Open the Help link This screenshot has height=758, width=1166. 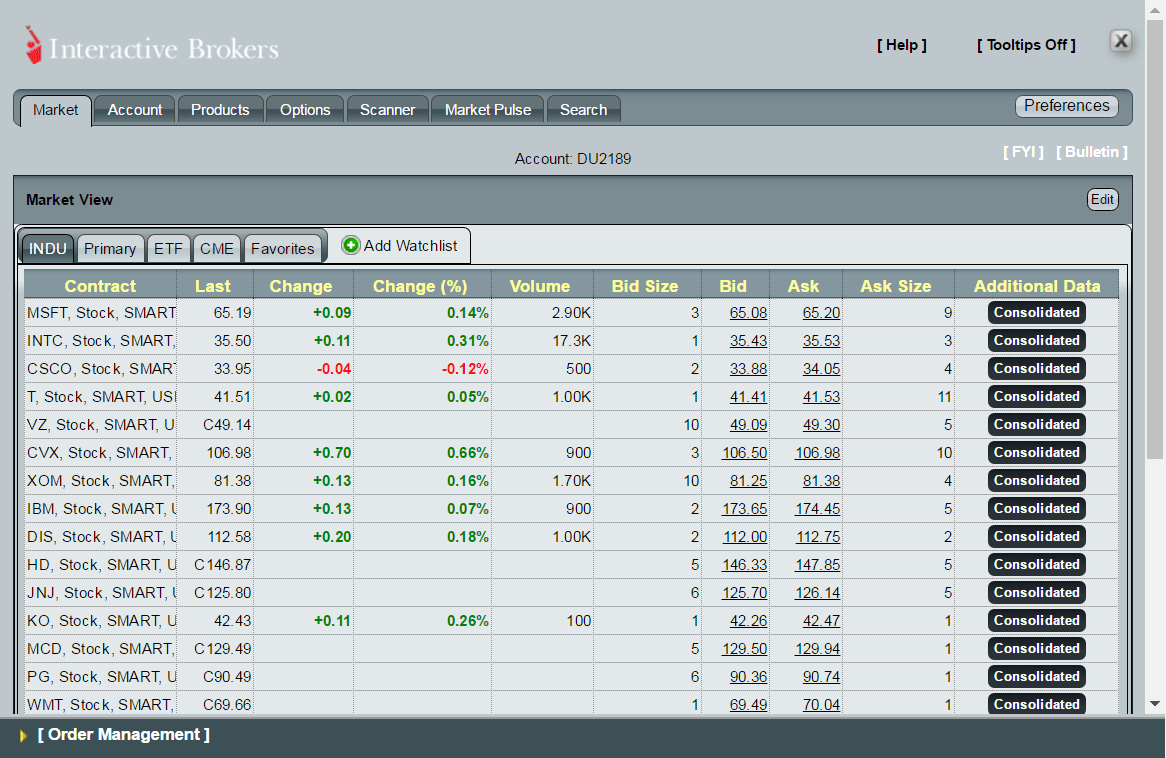click(x=901, y=45)
